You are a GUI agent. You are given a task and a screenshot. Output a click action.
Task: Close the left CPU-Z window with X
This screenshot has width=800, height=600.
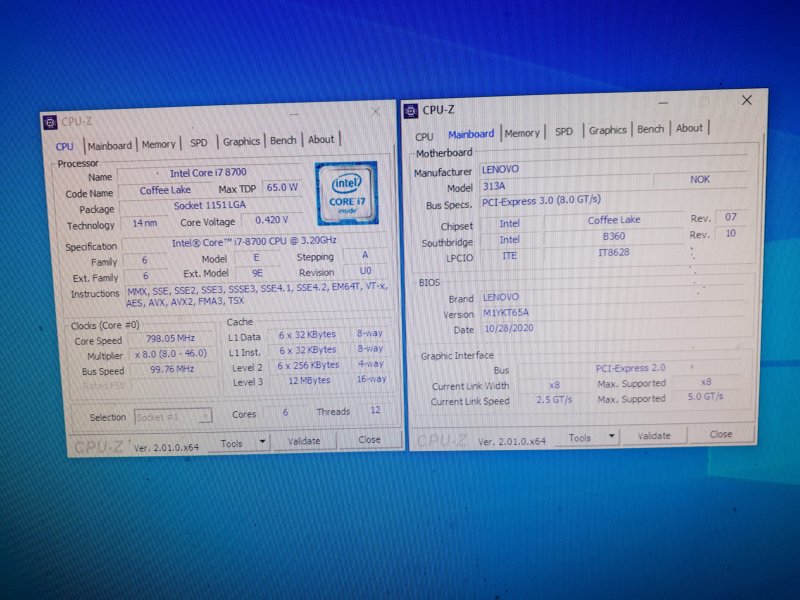pyautogui.click(x=376, y=112)
